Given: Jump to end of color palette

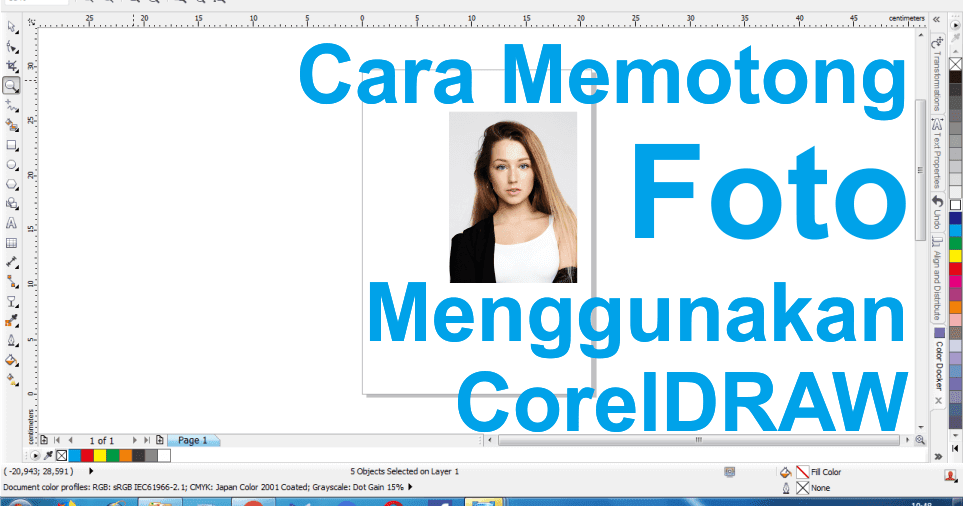Looking at the screenshot, I should 956,449.
